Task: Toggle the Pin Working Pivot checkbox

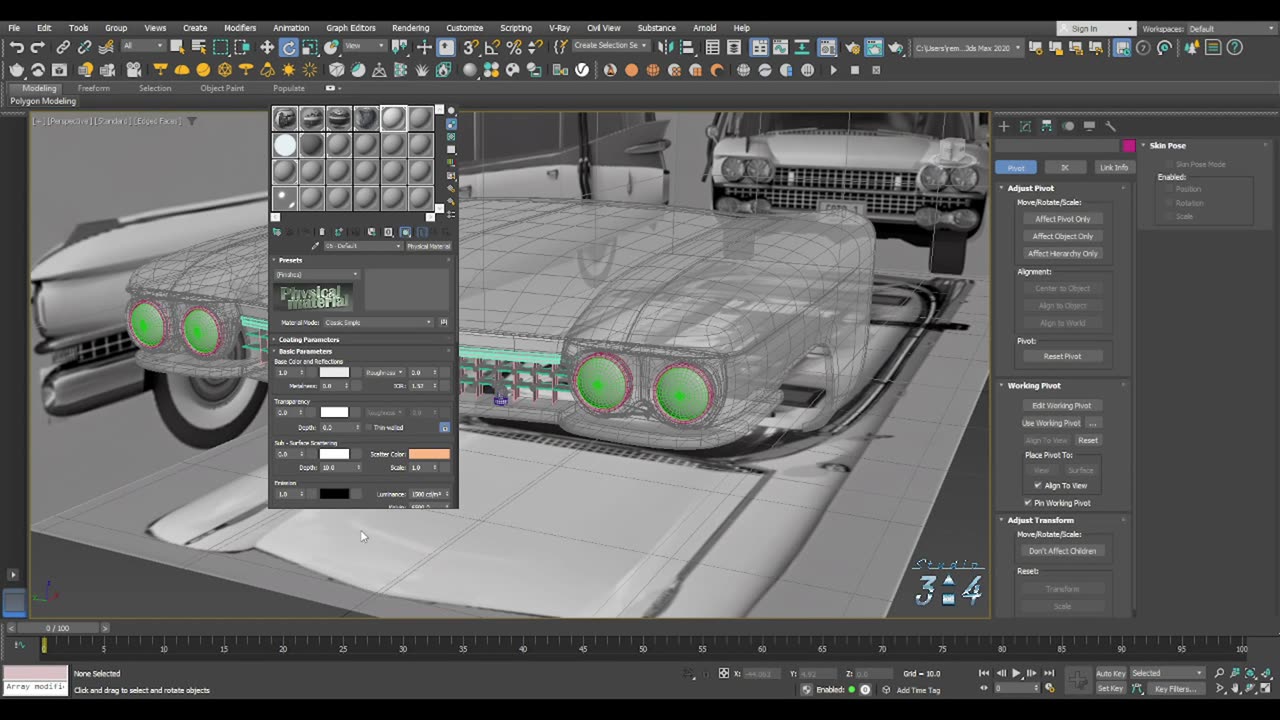Action: [x=1028, y=502]
